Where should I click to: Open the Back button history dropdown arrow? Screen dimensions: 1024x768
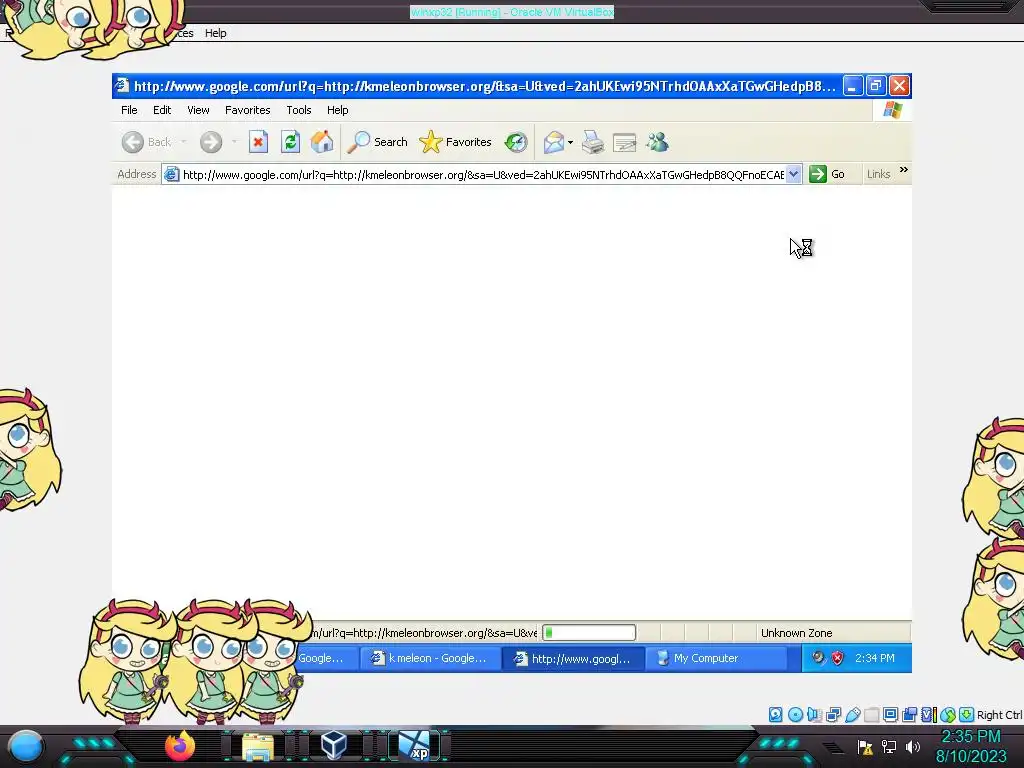click(x=184, y=142)
